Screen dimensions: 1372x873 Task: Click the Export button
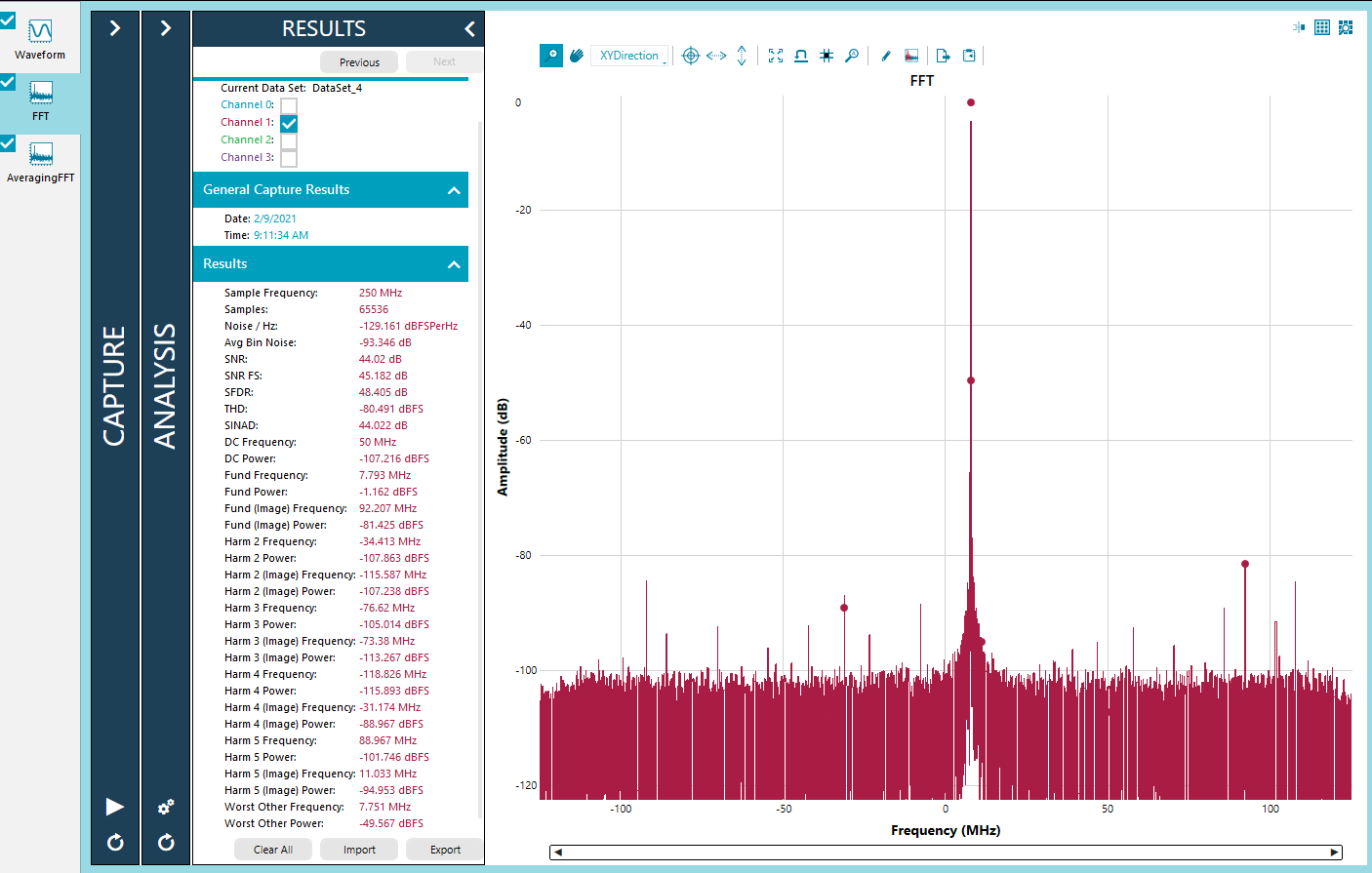pyautogui.click(x=445, y=850)
